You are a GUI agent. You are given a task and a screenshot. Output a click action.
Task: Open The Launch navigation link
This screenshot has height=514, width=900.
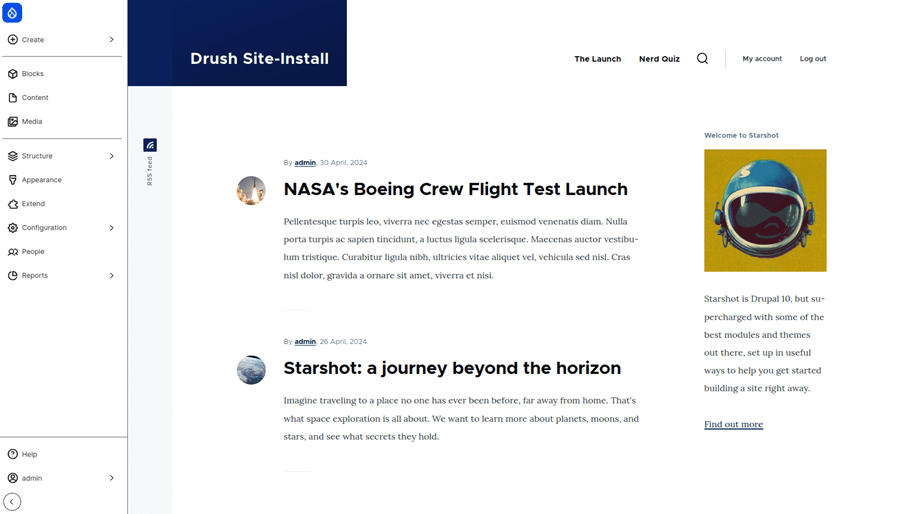tap(598, 59)
